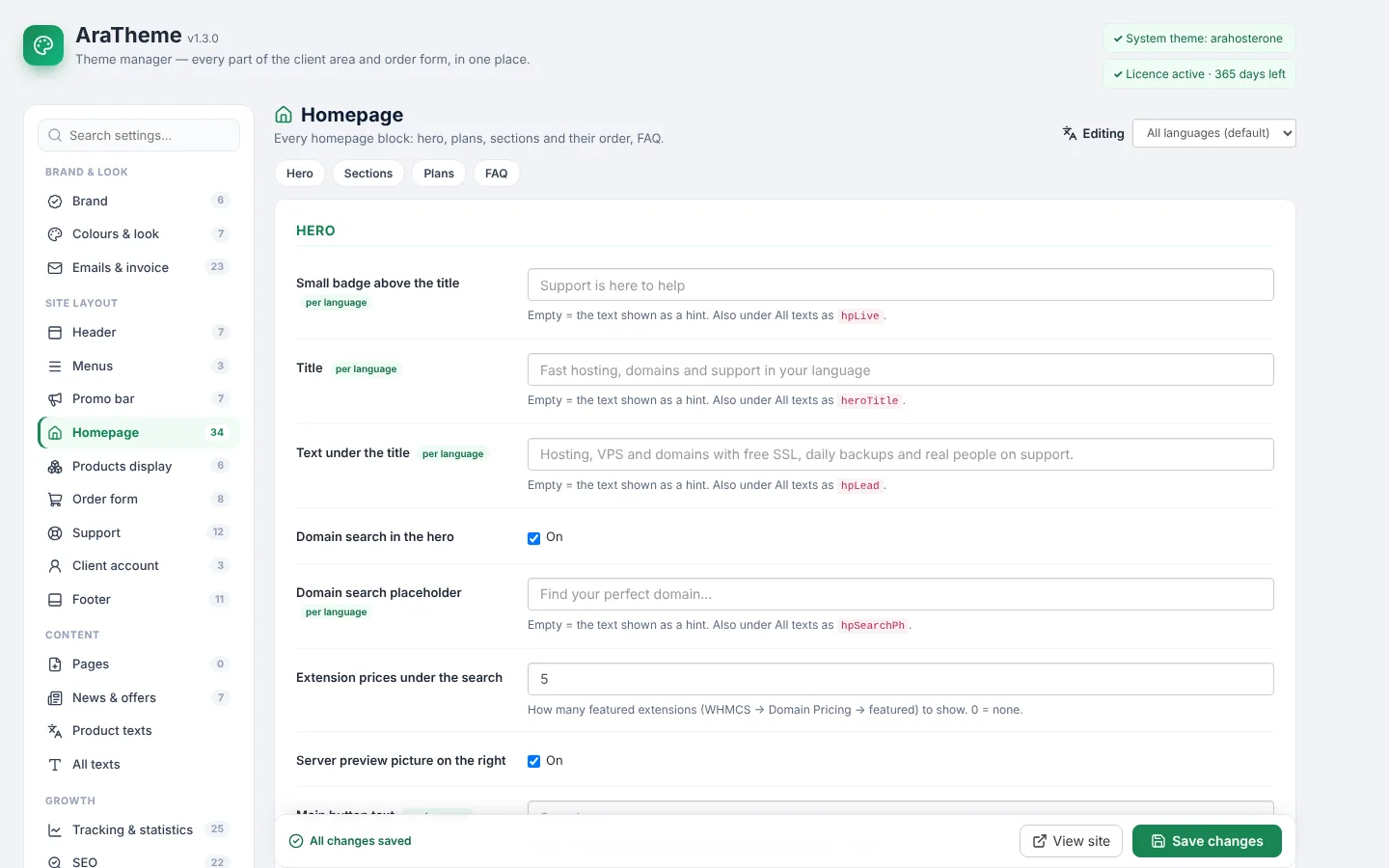
Task: Click the All texts type icon
Action: click(55, 765)
